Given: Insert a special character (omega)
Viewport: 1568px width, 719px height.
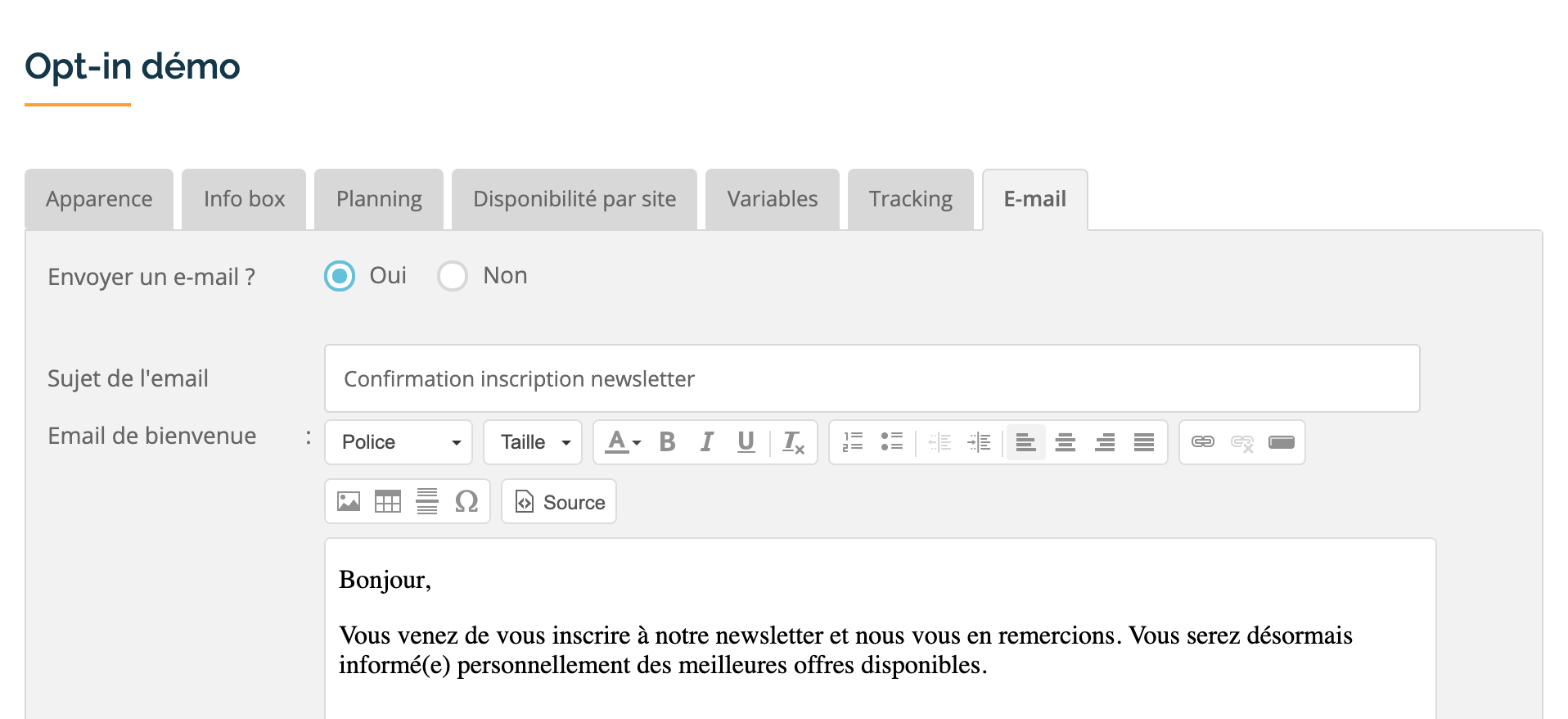Looking at the screenshot, I should pos(466,501).
